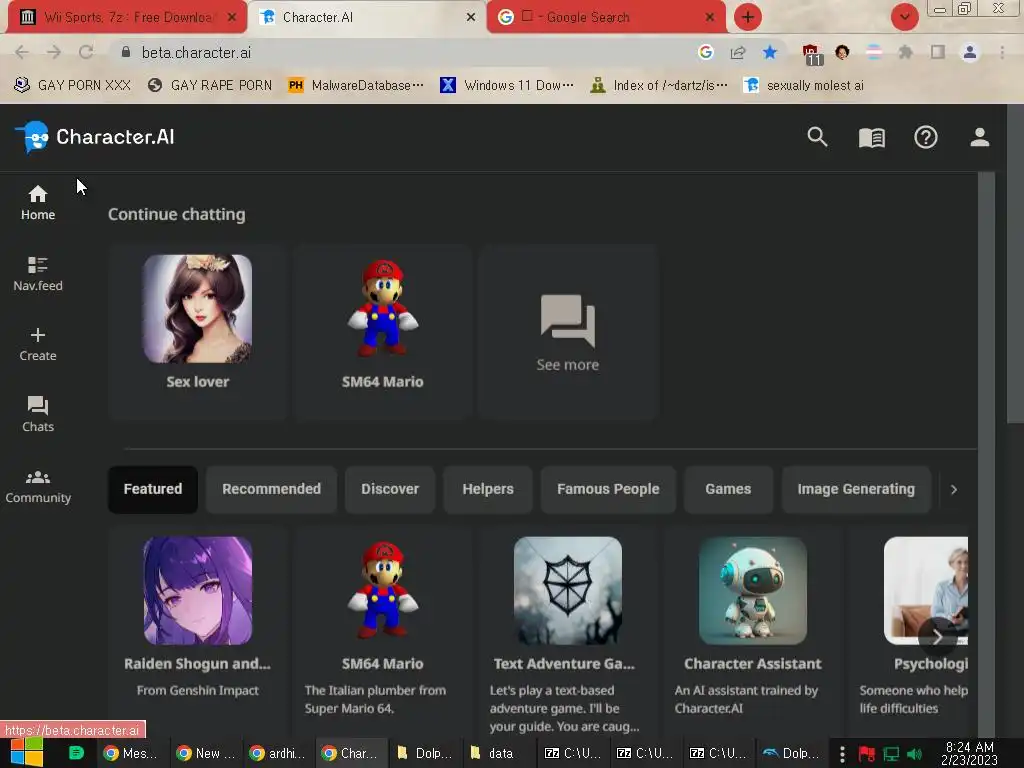
Task: Open SM64 Mario under Continue chatting
Action: click(383, 332)
